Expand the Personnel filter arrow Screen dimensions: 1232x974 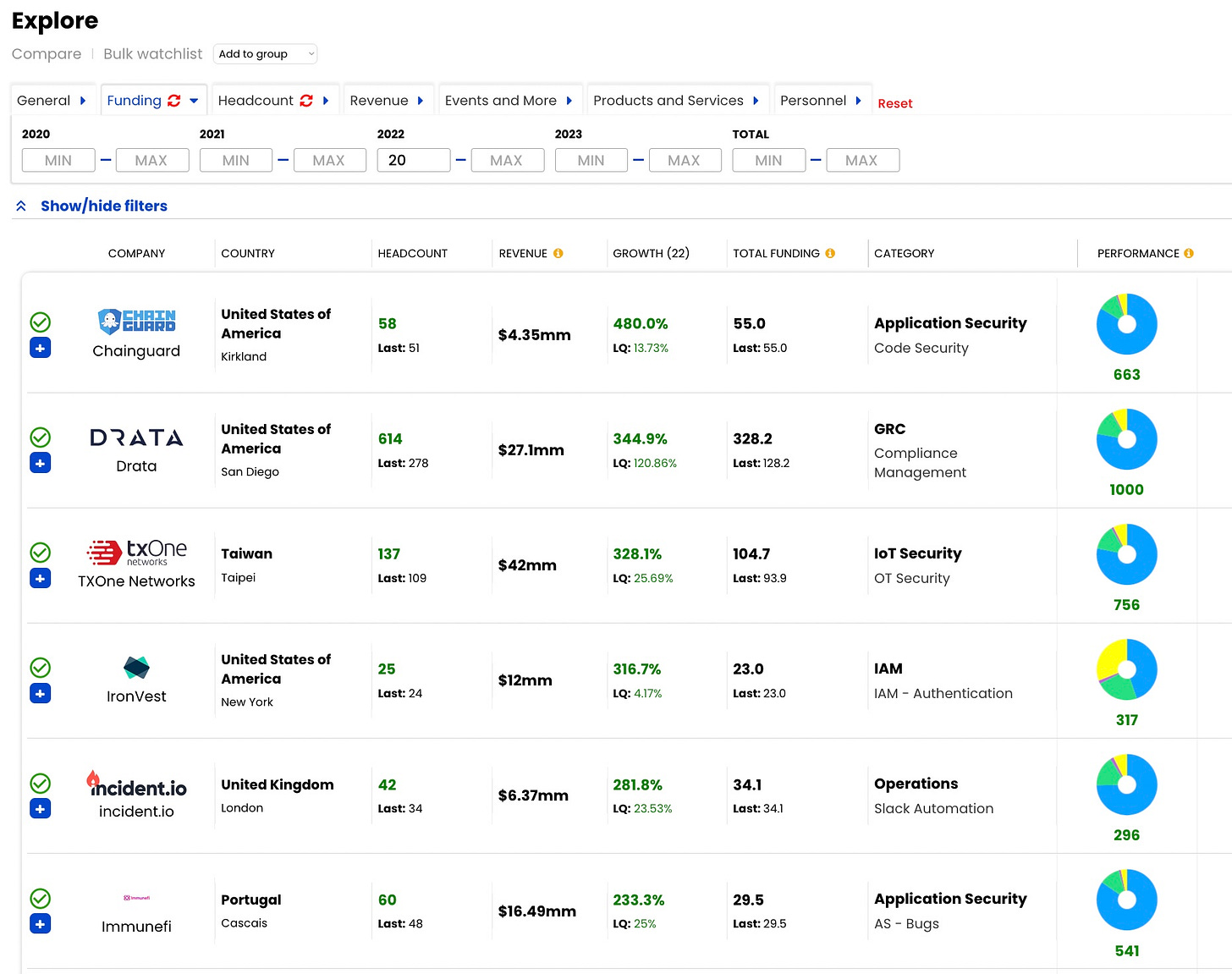pyautogui.click(x=858, y=101)
